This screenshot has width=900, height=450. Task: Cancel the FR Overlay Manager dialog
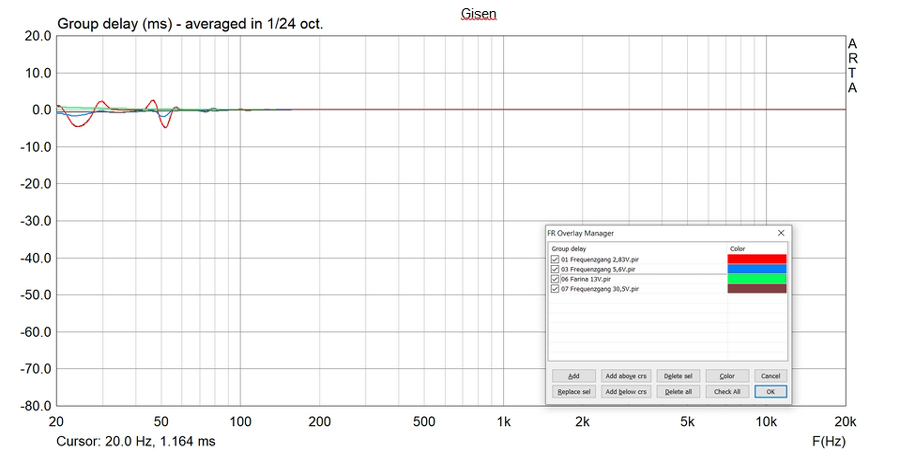click(770, 376)
